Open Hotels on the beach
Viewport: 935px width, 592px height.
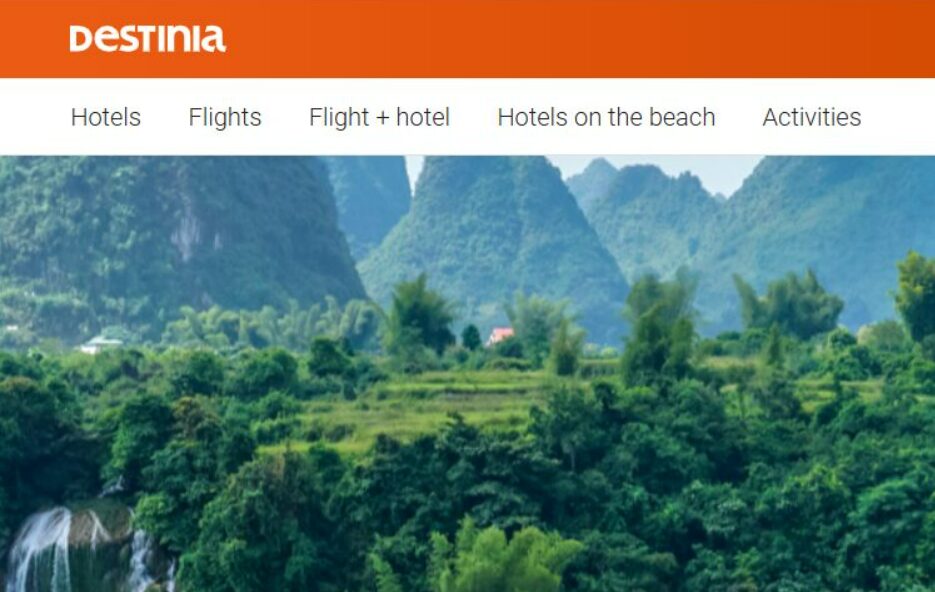click(x=606, y=117)
